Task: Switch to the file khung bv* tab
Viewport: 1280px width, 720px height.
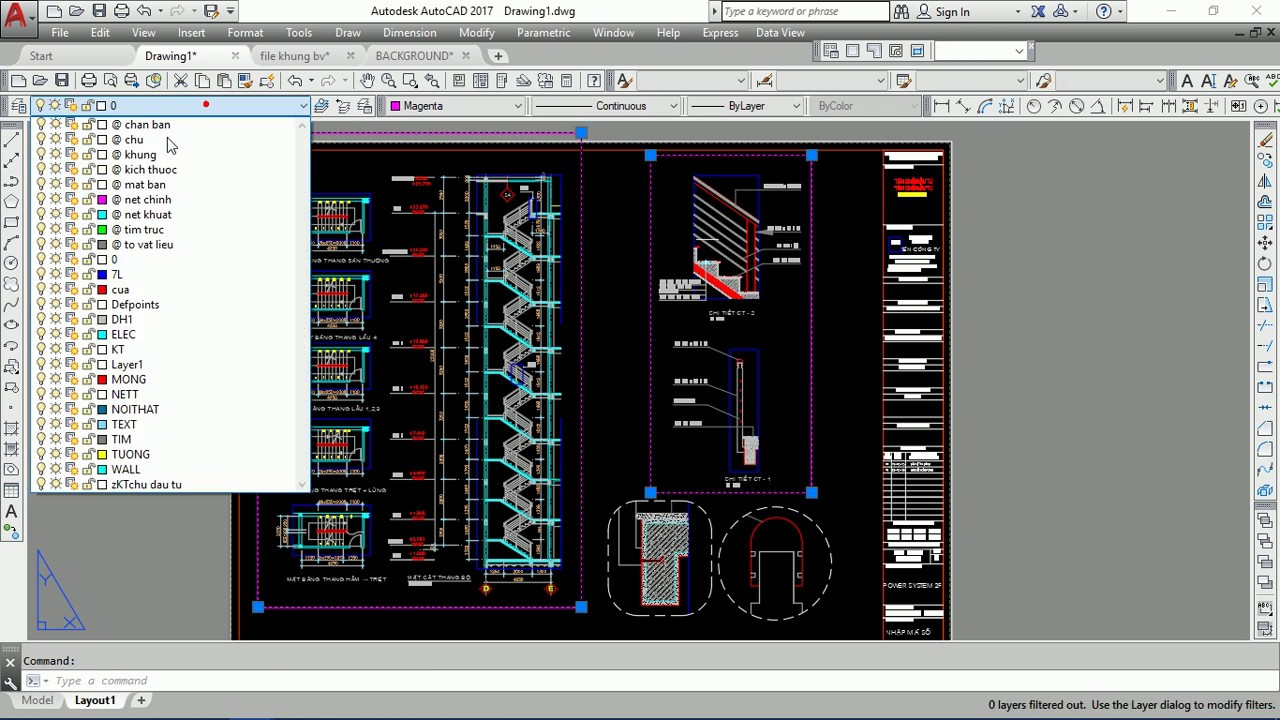Action: (294, 56)
